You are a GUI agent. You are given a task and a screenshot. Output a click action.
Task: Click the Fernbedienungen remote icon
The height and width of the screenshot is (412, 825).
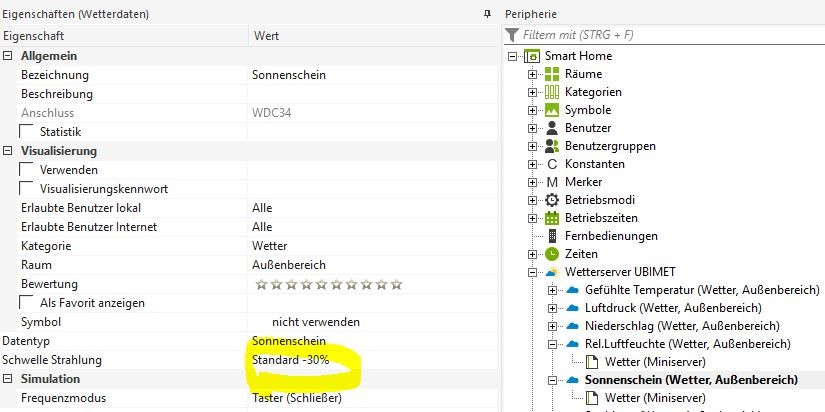coord(552,236)
